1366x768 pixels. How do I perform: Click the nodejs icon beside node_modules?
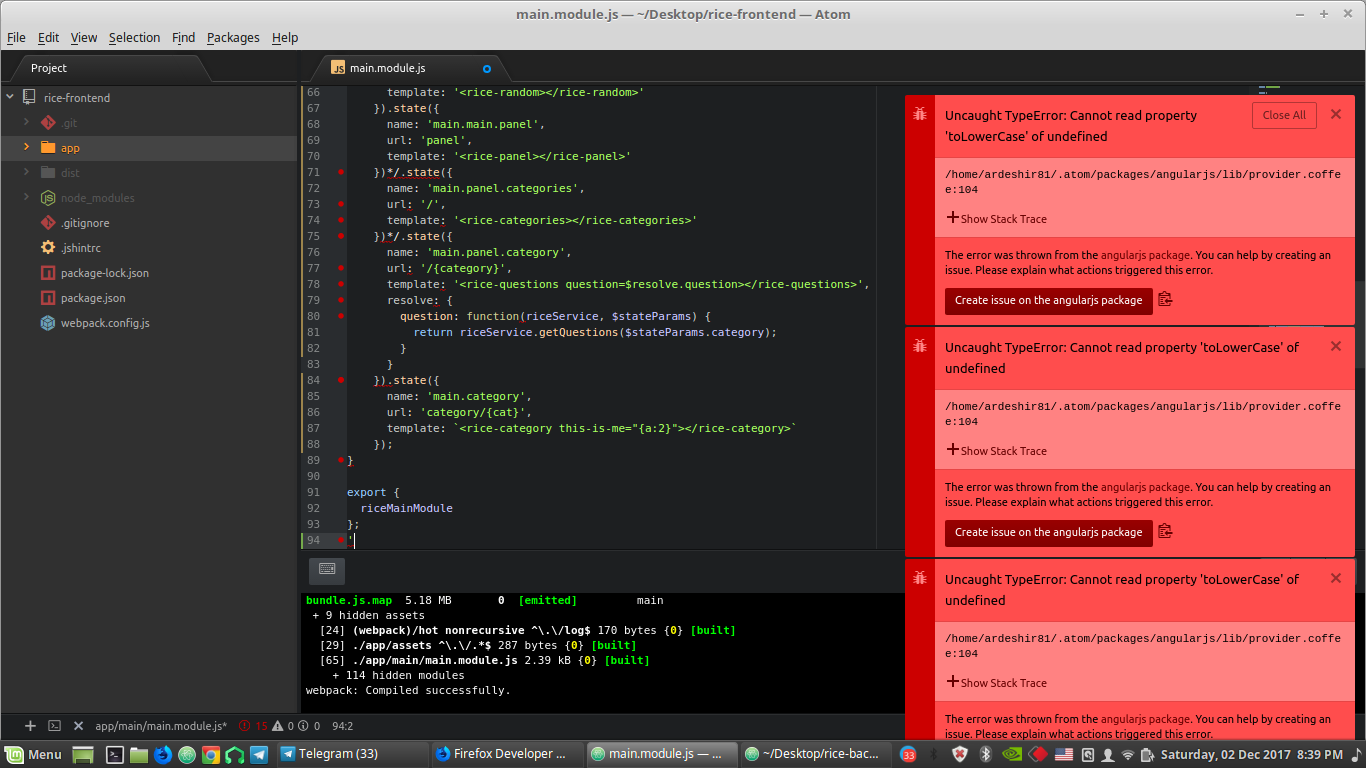click(x=48, y=198)
